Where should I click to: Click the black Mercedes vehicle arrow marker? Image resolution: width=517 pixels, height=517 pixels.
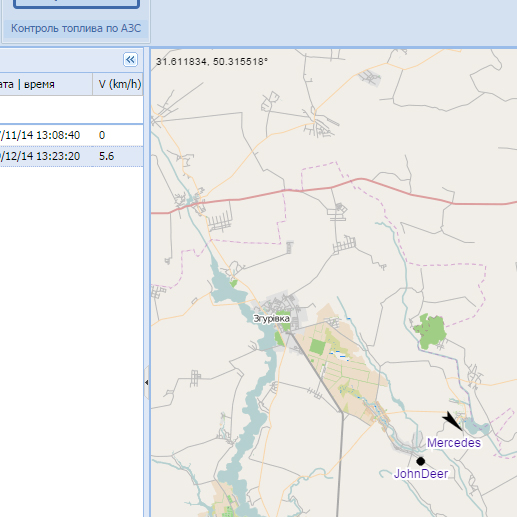452,420
